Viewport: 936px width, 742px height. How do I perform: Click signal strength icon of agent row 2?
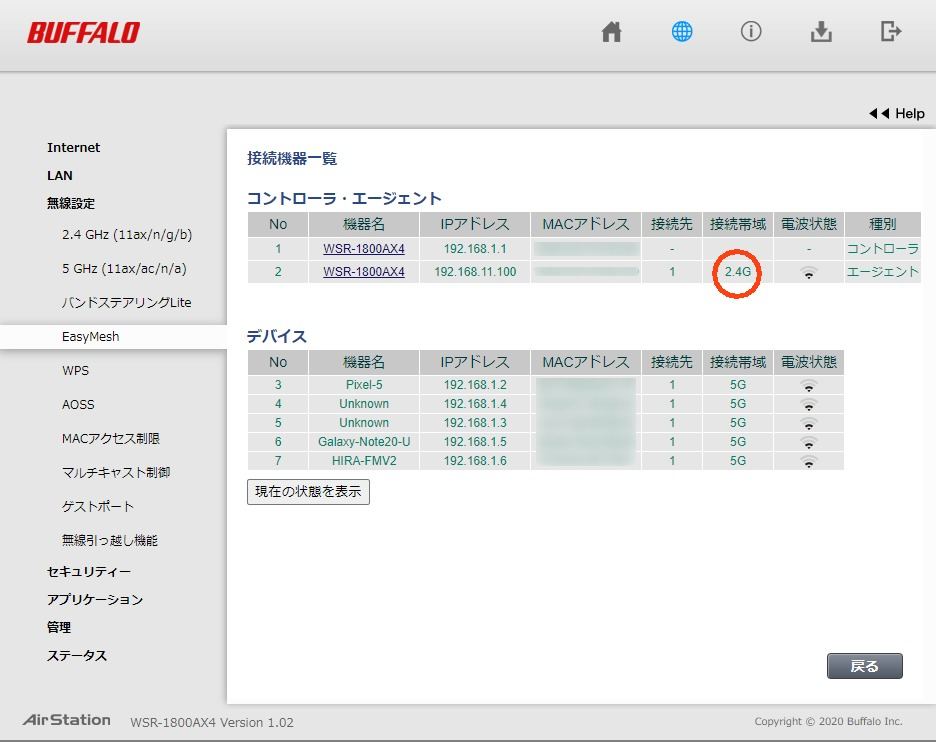tap(809, 273)
